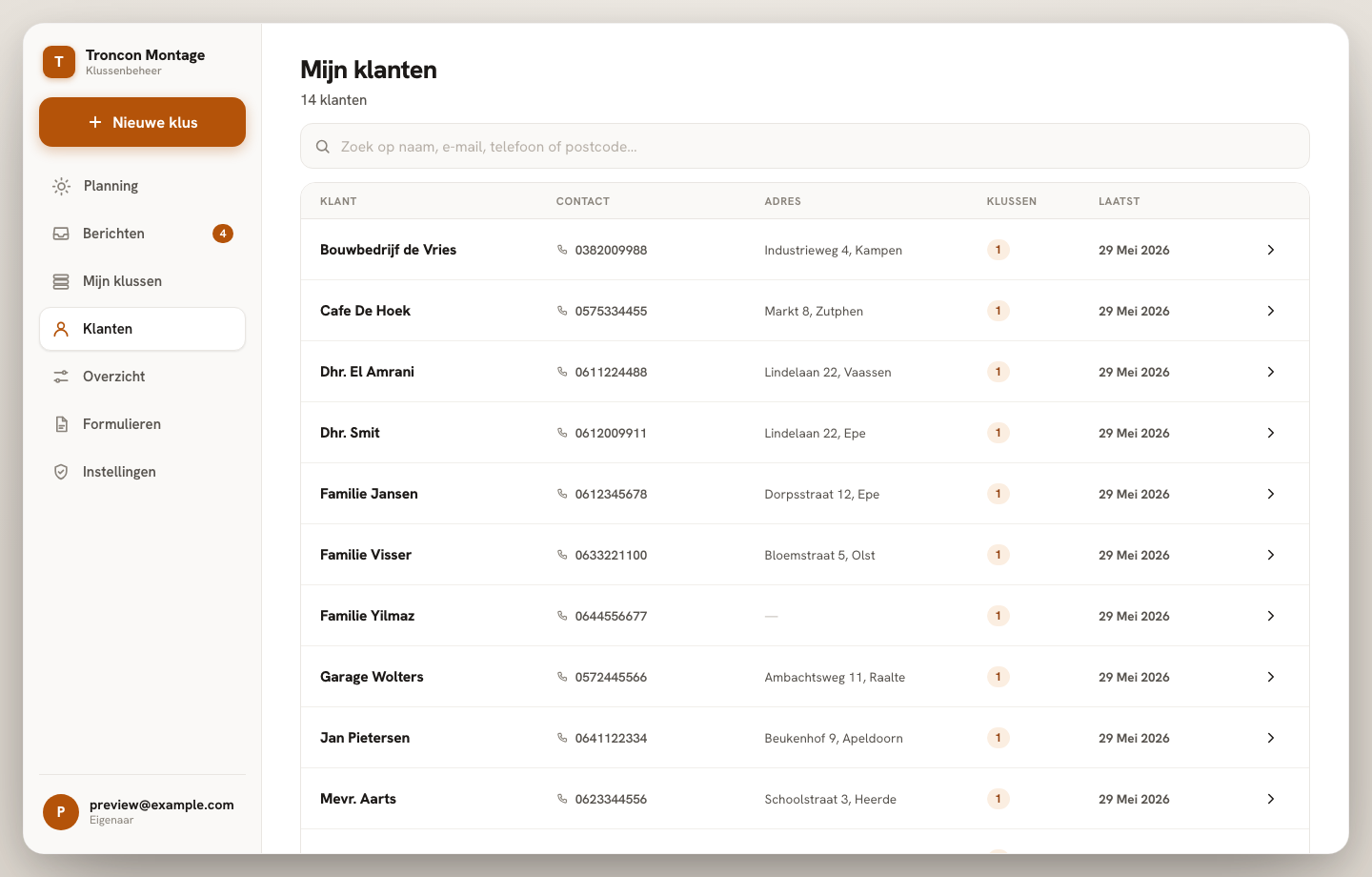1372x877 pixels.
Task: Click the Instellingen shield icon
Action: point(61,472)
